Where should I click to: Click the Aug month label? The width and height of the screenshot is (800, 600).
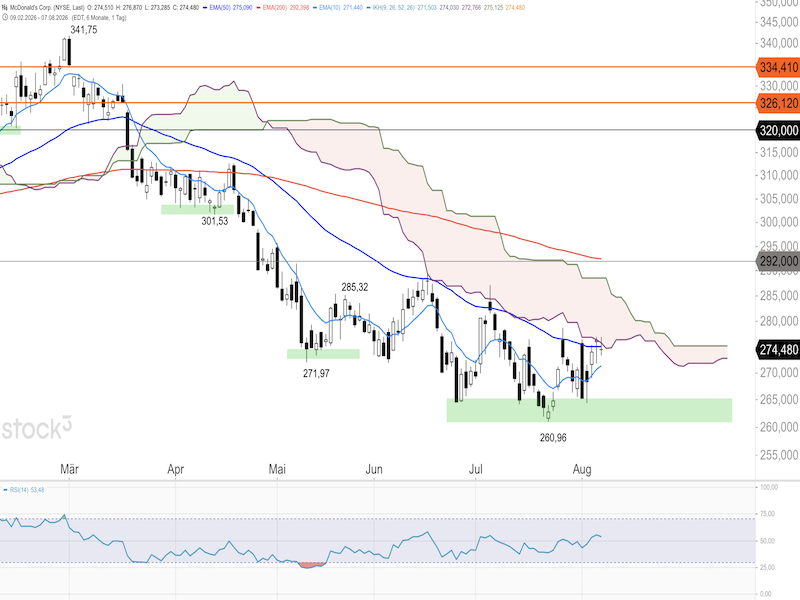click(x=582, y=469)
